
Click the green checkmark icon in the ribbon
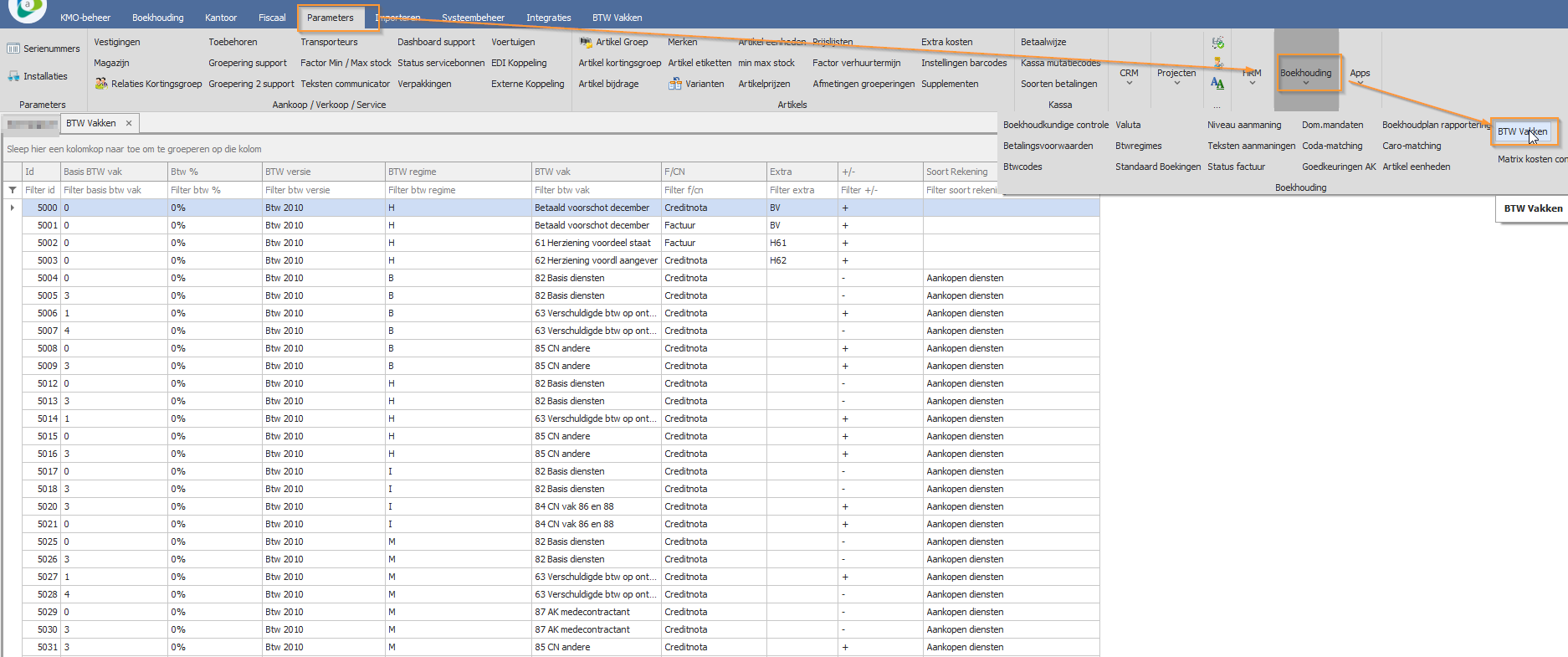[x=1217, y=43]
